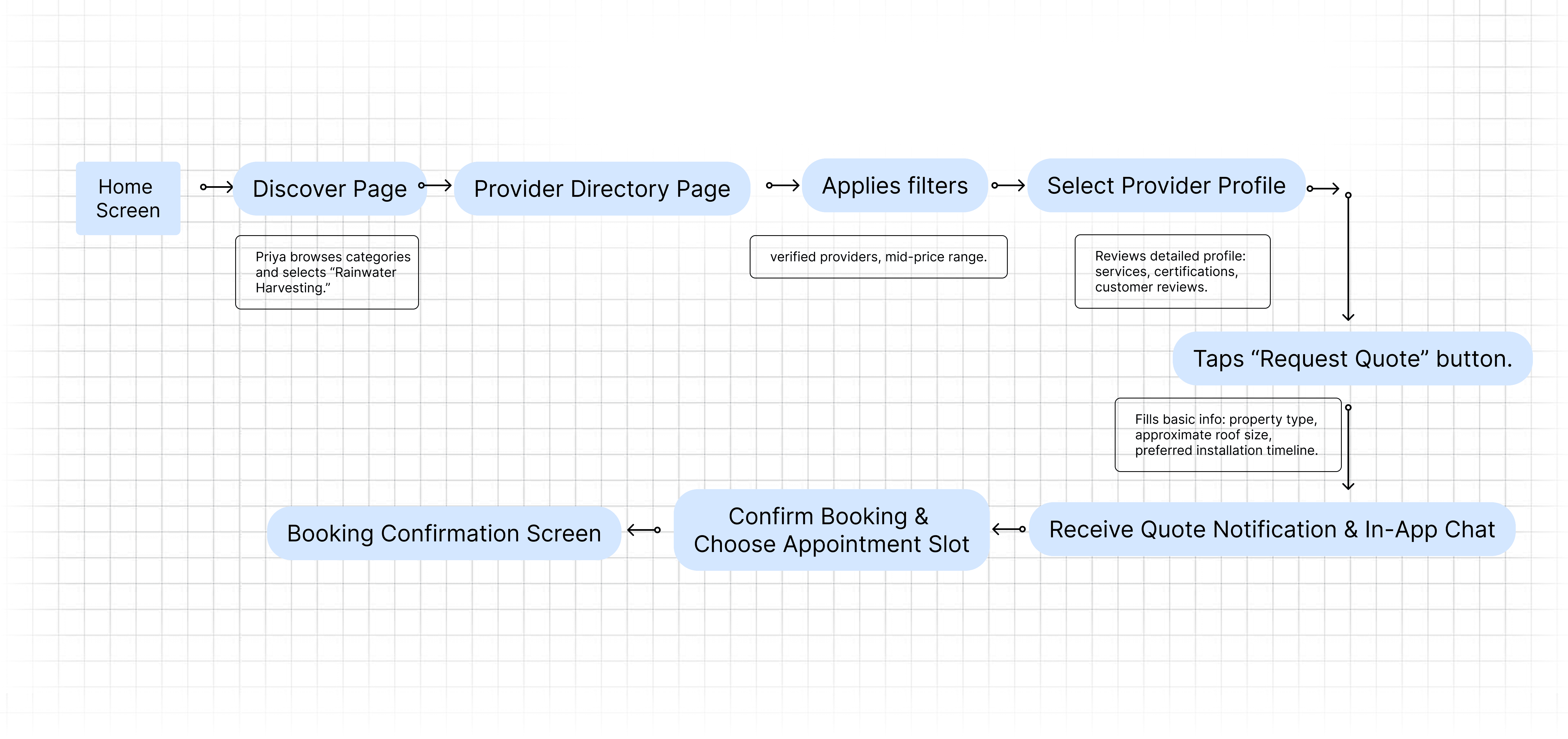
Task: Select arrow from Applies filters to Select Provider Profile
Action: (1008, 186)
